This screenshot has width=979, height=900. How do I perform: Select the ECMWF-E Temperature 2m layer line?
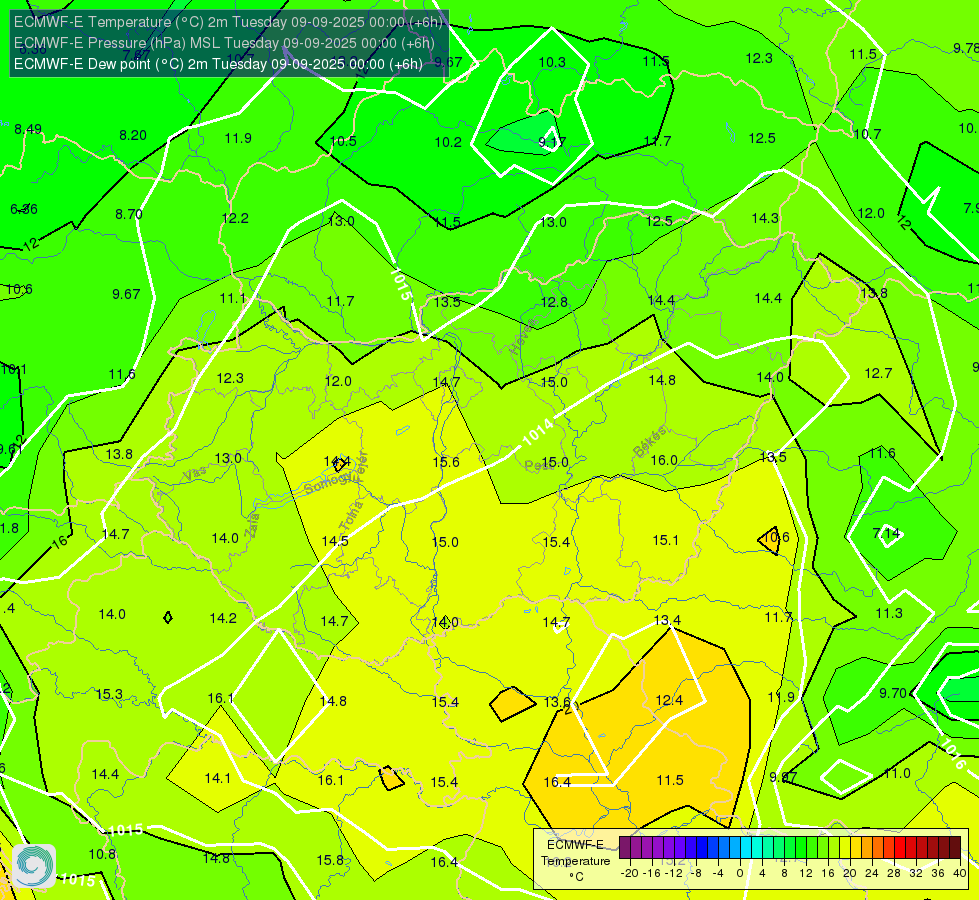(x=228, y=22)
